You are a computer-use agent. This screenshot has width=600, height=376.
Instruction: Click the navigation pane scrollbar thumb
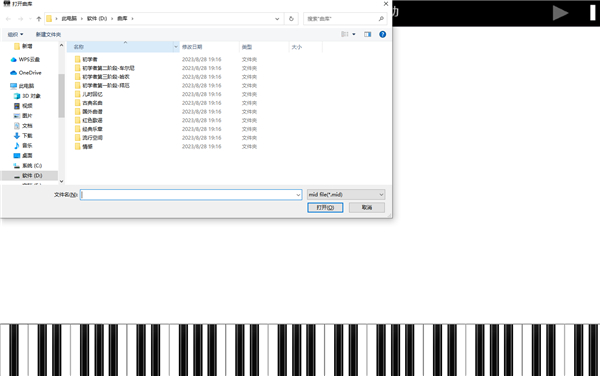point(61,96)
